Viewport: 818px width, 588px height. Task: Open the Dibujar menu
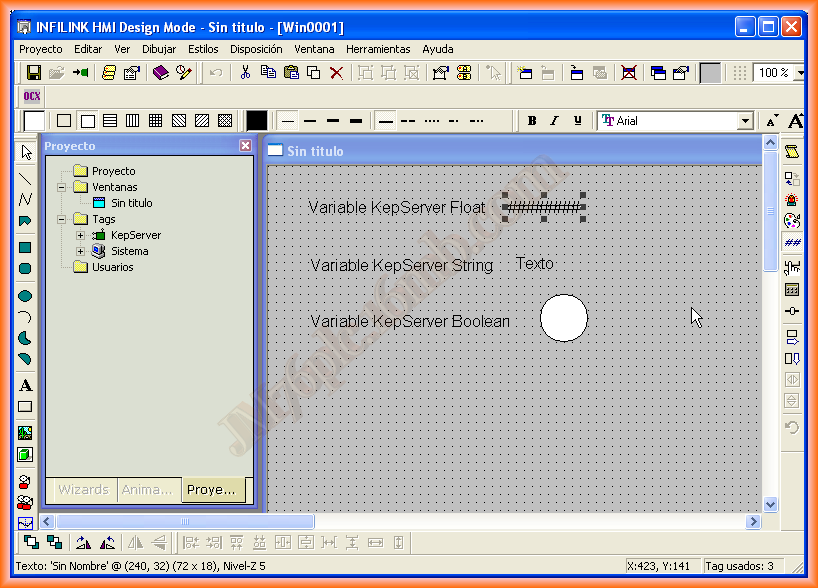tap(159, 49)
